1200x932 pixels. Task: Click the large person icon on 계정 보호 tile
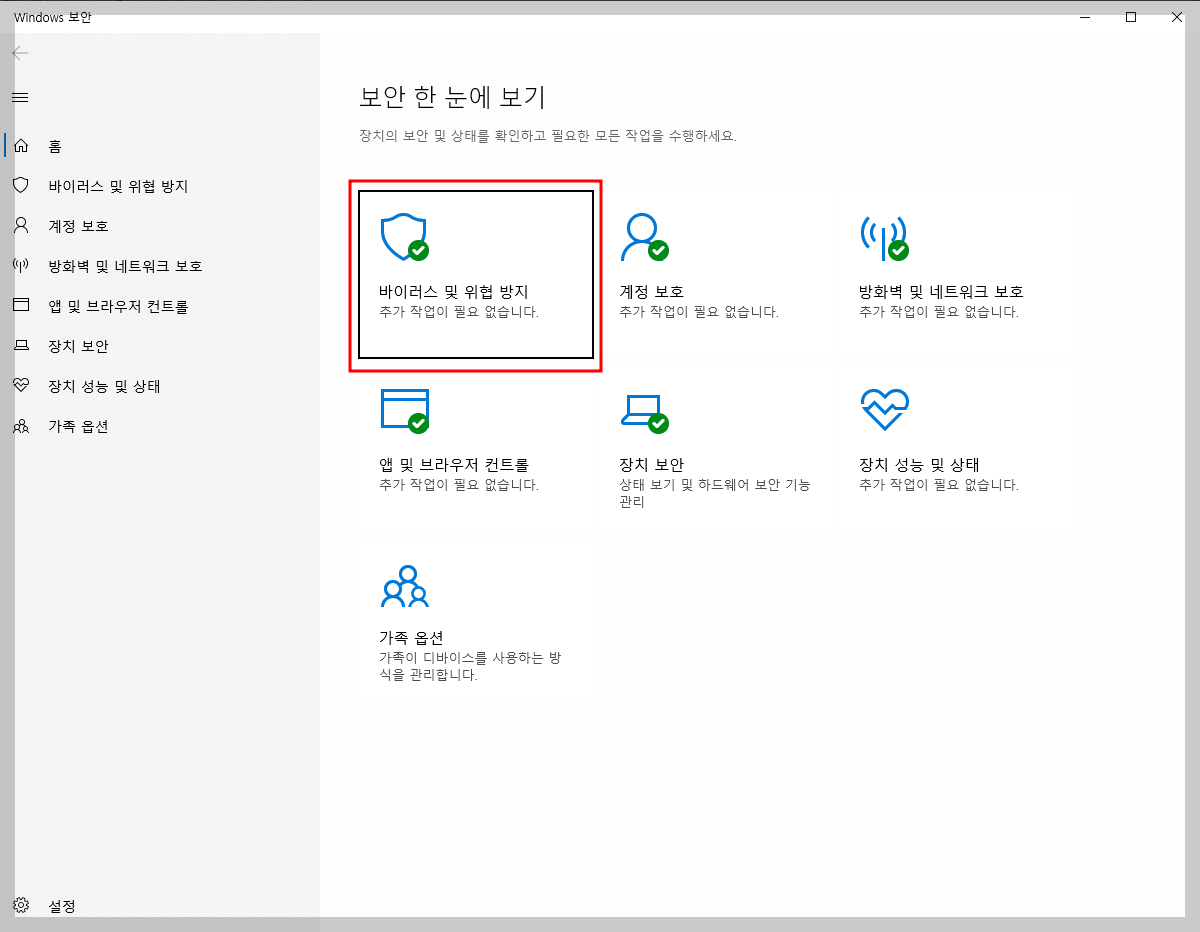644,237
